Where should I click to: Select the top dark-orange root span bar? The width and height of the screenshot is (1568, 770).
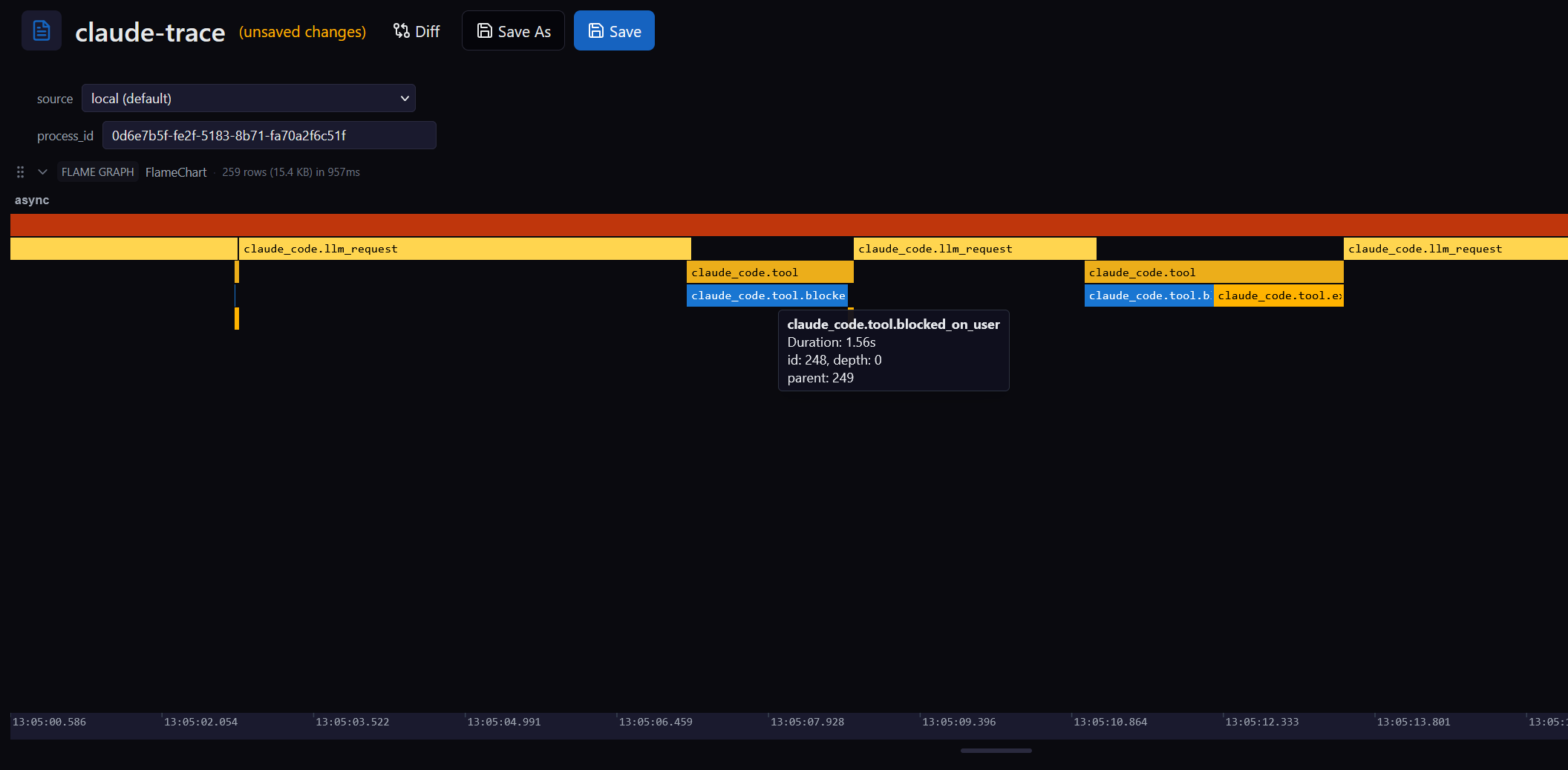[789, 225]
